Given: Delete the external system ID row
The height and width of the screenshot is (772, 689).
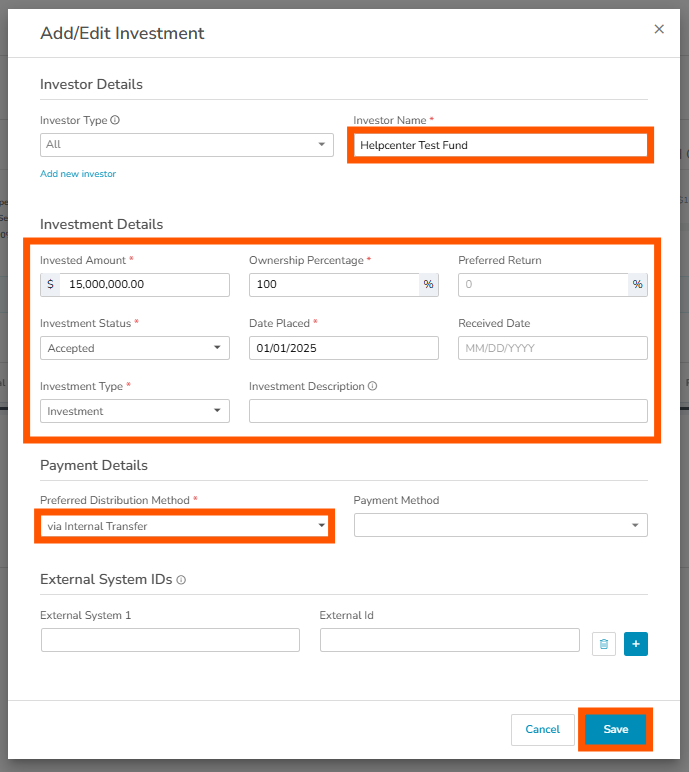Looking at the screenshot, I should tap(603, 645).
